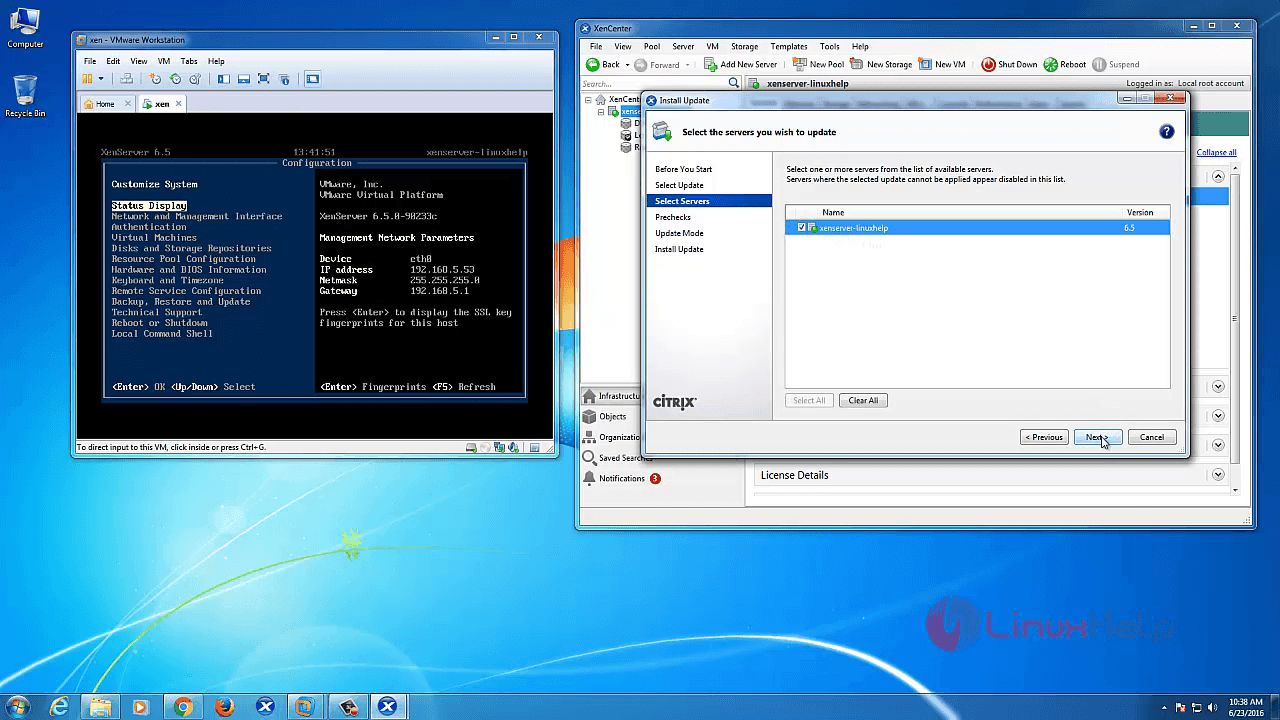
Task: Collapse the xenserver tree node in XenCenter
Action: (x=600, y=112)
